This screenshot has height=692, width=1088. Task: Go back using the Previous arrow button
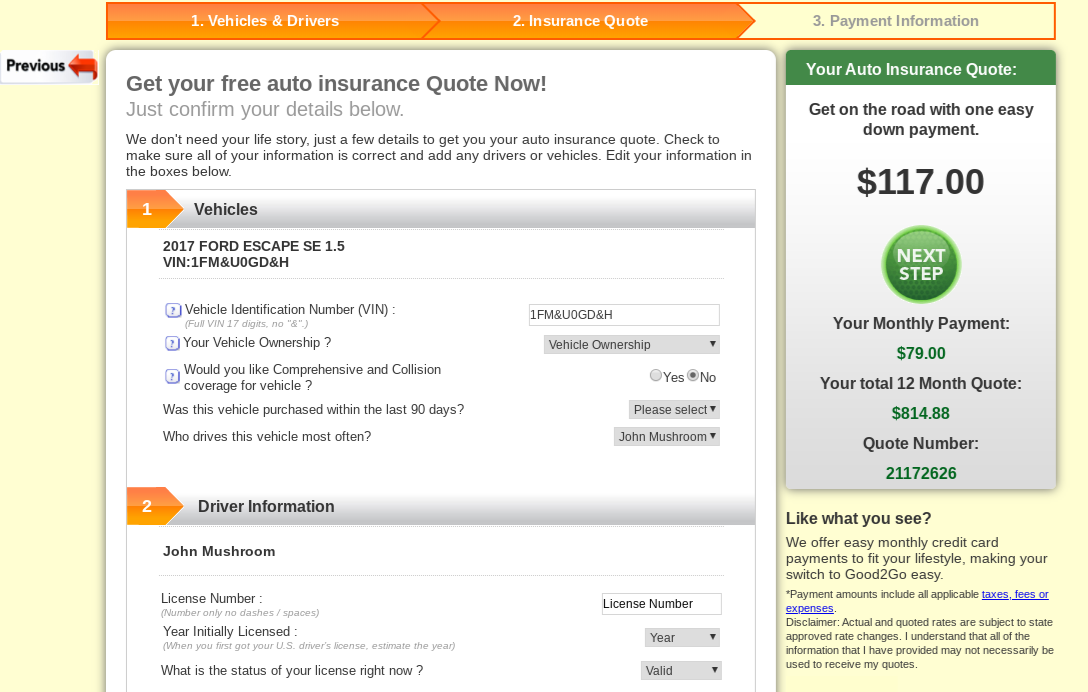[50, 67]
